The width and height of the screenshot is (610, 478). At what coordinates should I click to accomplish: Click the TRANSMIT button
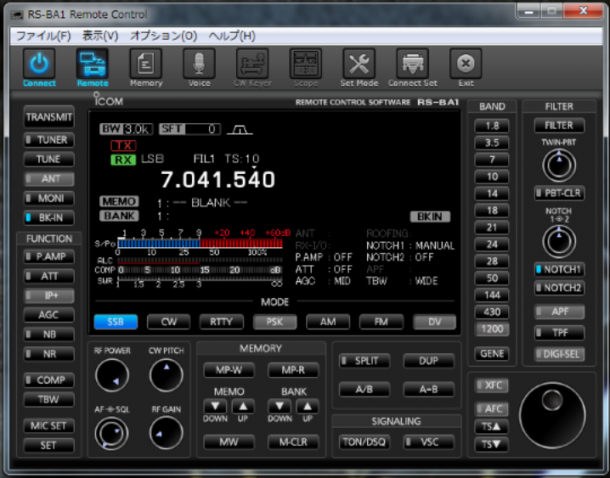tap(49, 117)
